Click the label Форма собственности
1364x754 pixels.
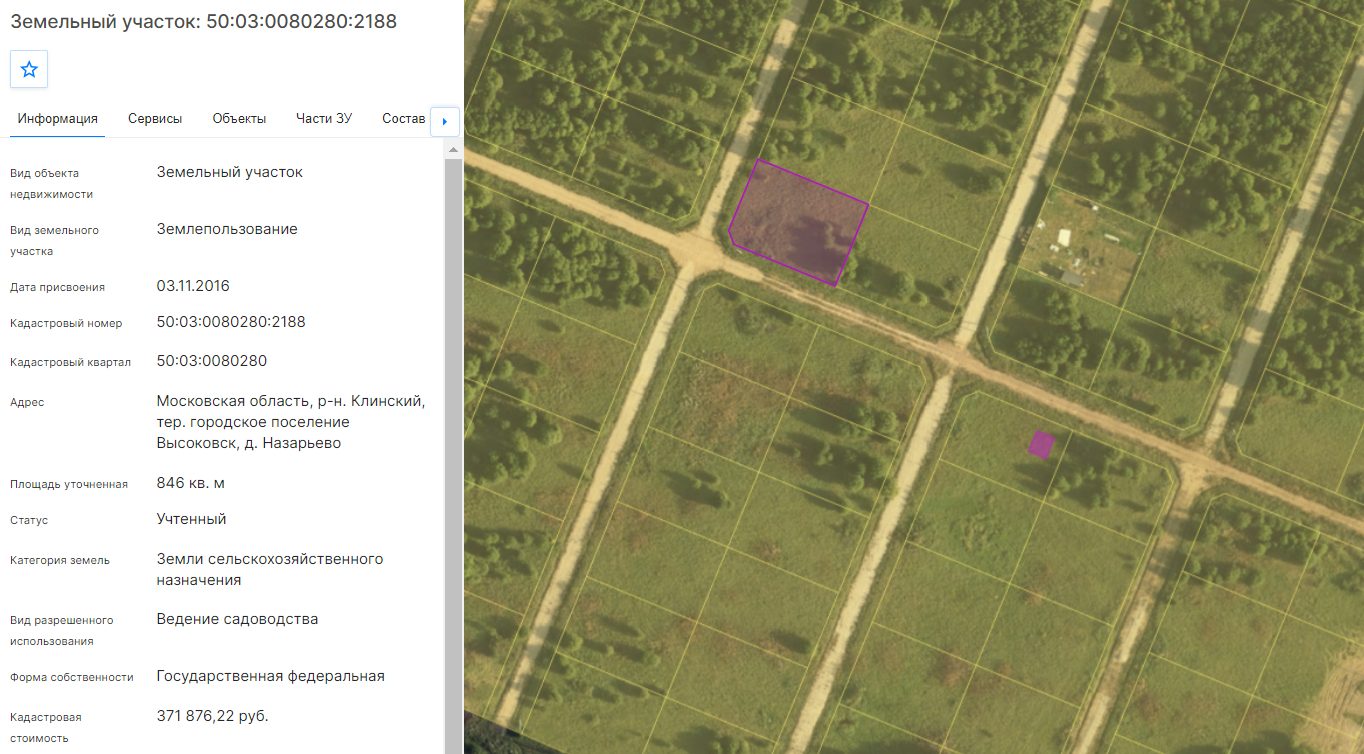coord(71,677)
